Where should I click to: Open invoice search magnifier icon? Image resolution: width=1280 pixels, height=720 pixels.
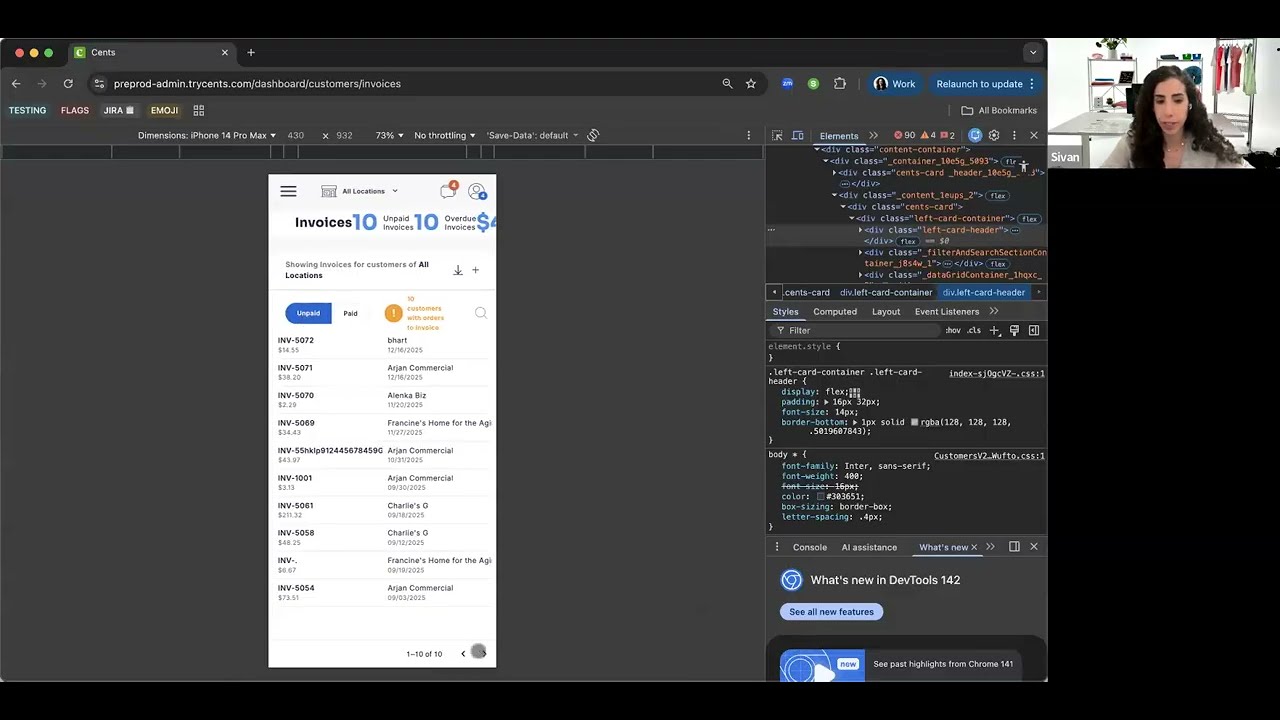click(x=481, y=313)
